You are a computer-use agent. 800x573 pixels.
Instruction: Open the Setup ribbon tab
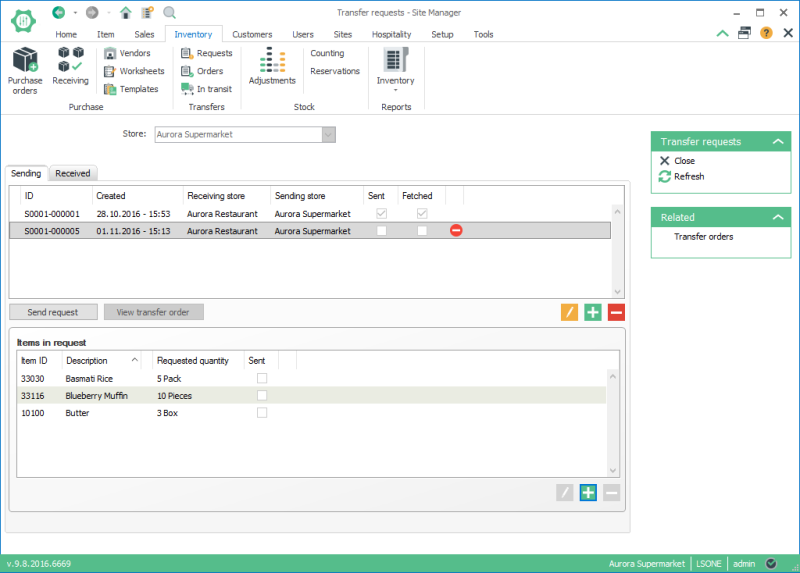[x=442, y=34]
